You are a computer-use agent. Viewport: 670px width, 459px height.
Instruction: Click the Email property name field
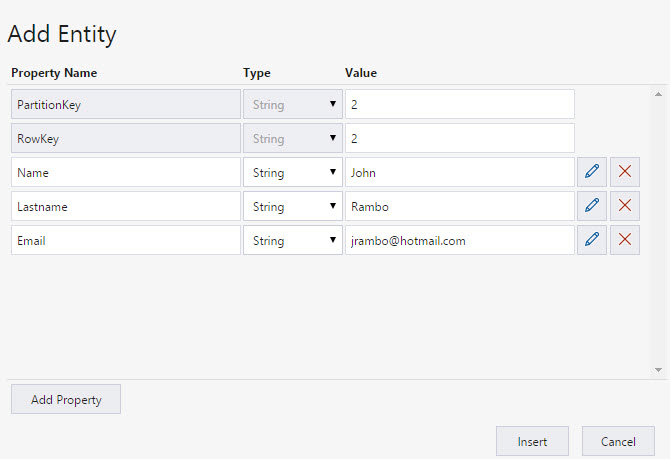tap(125, 240)
